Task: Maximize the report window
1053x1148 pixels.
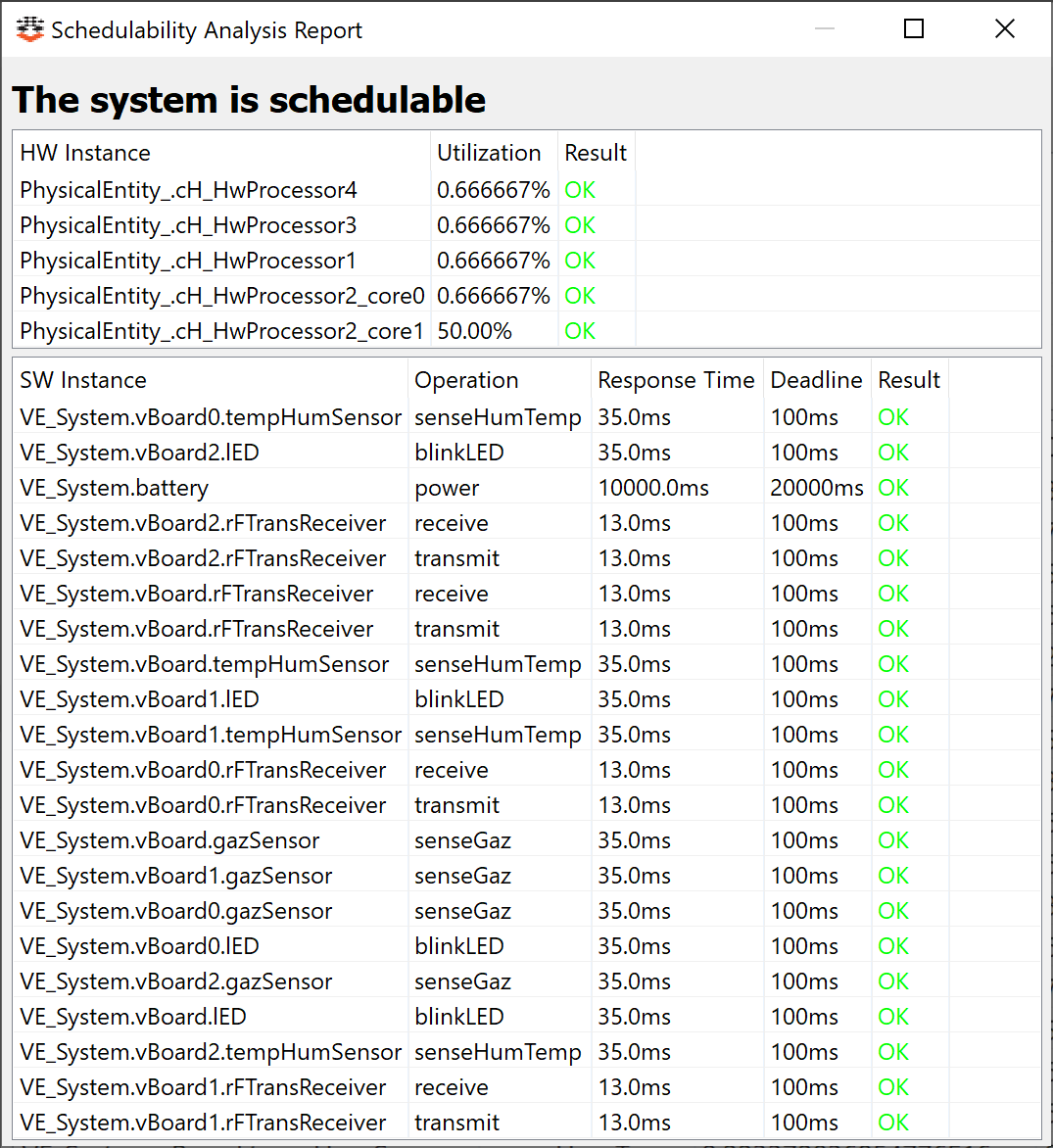Action: pyautogui.click(x=913, y=28)
